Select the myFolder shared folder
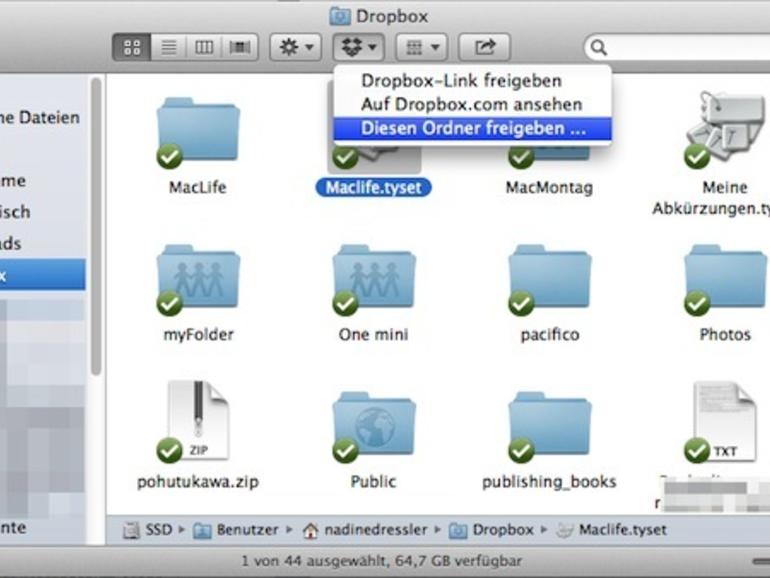 point(198,280)
